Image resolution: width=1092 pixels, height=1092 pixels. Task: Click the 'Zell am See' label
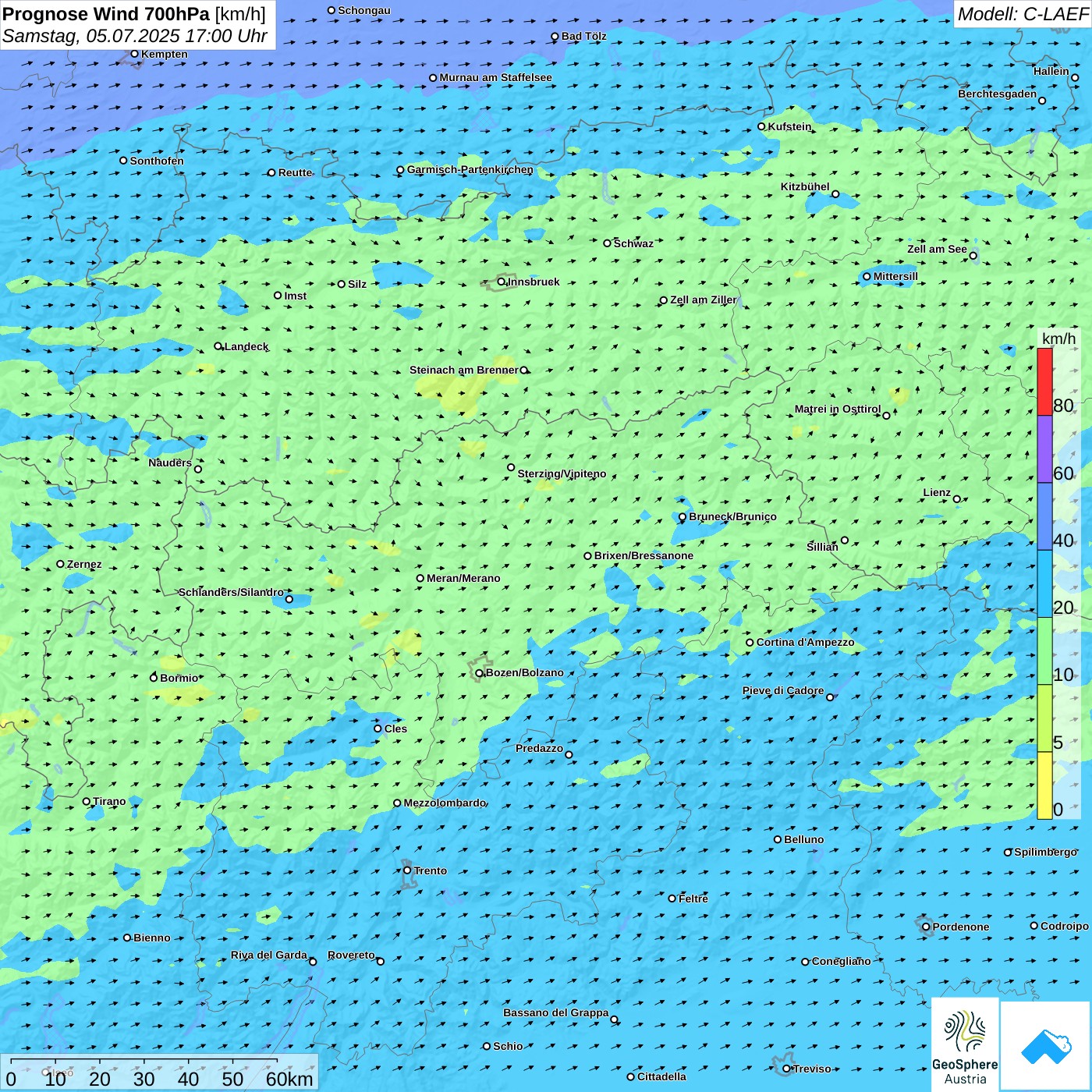point(937,249)
